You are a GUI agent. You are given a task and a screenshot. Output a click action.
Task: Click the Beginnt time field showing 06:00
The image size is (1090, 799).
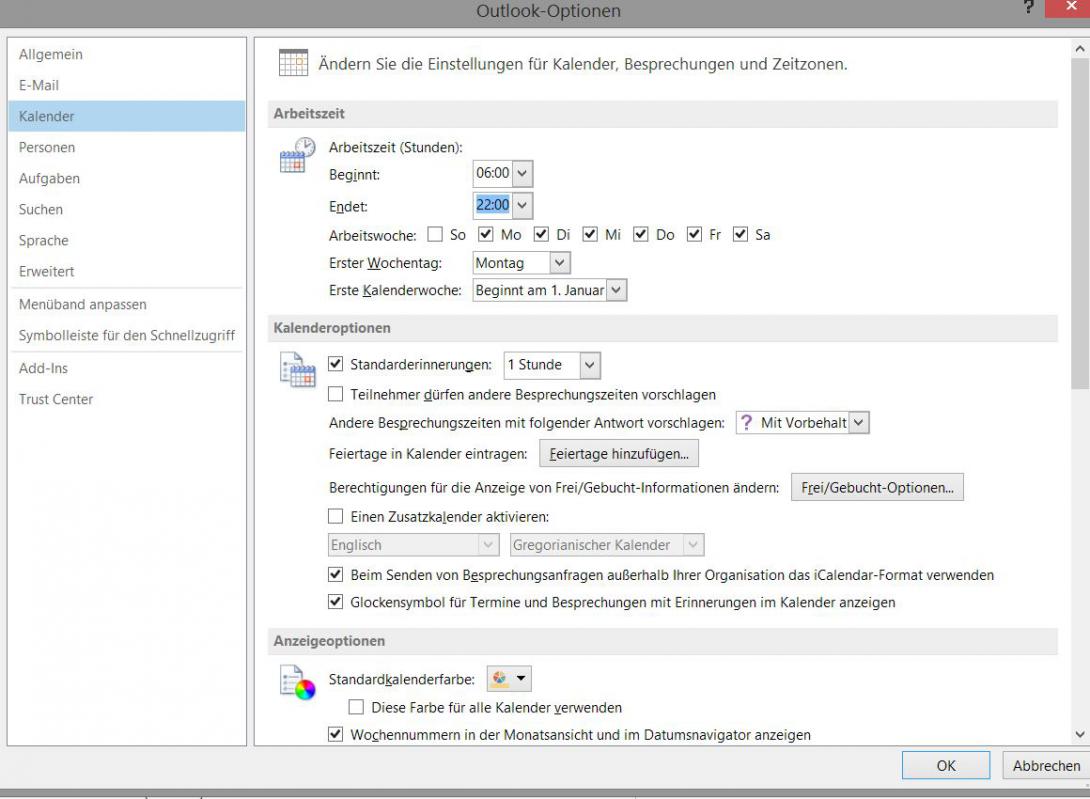[493, 173]
